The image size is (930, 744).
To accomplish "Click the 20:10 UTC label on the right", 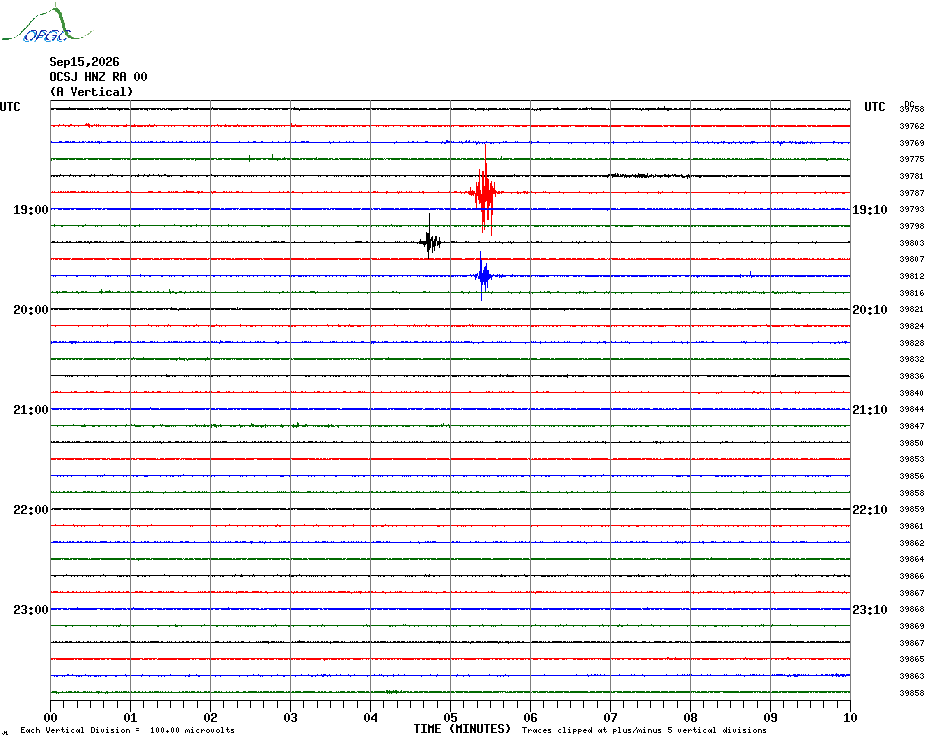I will [870, 310].
